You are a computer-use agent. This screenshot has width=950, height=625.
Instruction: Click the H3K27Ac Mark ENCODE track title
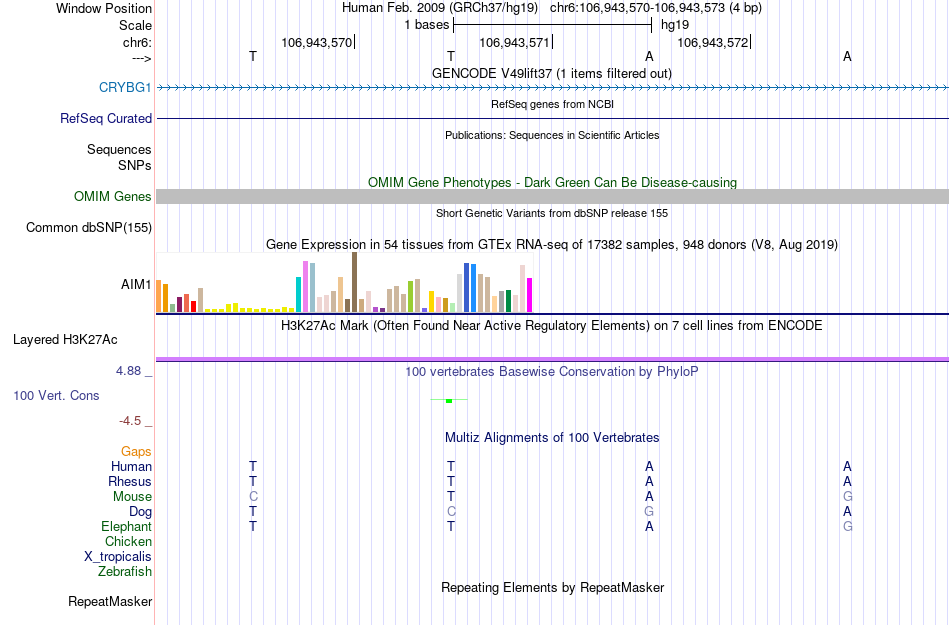(552, 325)
